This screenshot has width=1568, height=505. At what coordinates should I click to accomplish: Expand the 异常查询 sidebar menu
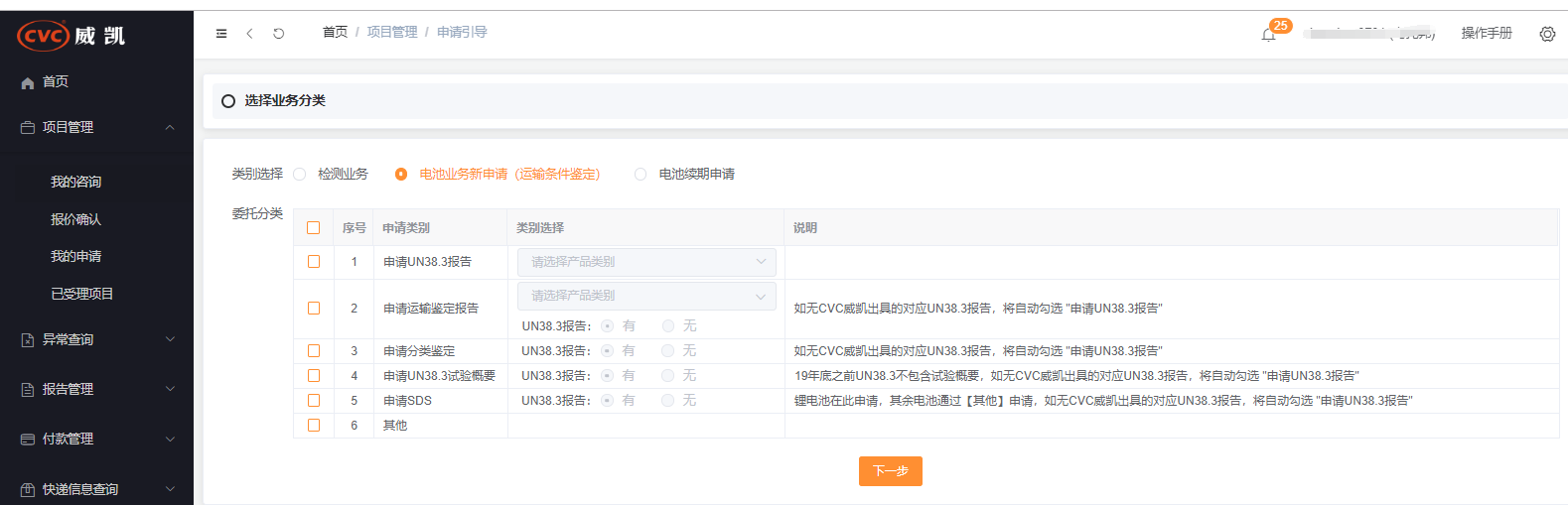click(96, 339)
